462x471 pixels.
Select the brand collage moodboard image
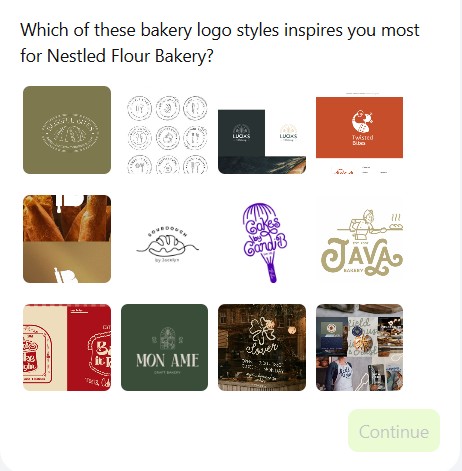coord(359,347)
